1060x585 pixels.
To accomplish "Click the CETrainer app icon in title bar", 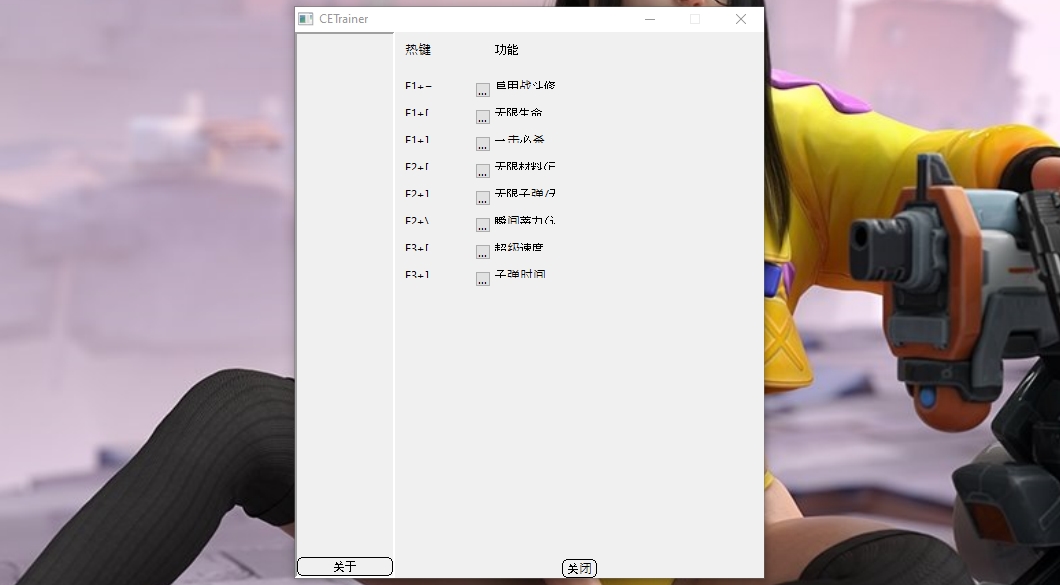I will [x=306, y=19].
